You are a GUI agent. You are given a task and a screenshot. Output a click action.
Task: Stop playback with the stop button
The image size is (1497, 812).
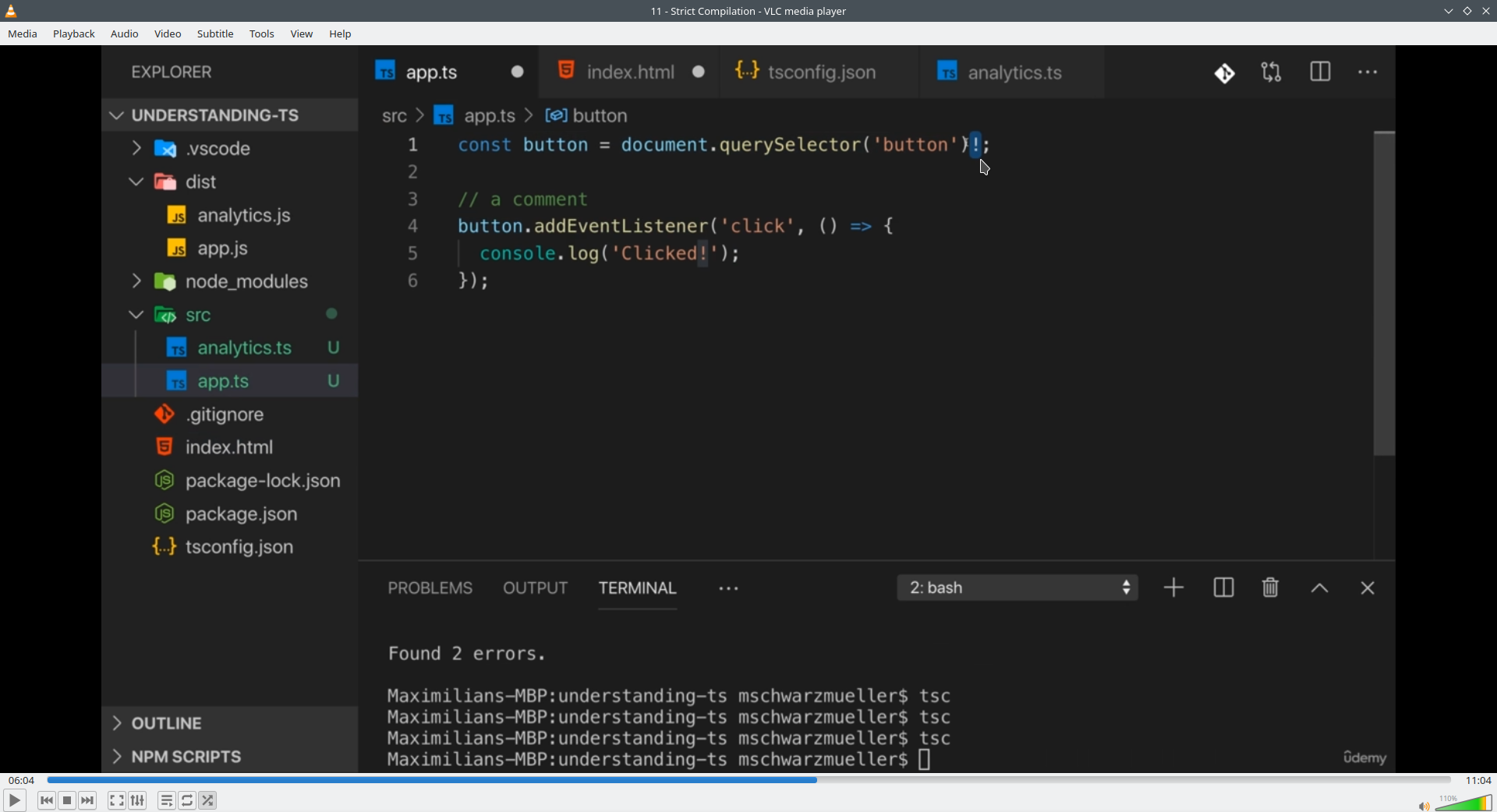67,800
